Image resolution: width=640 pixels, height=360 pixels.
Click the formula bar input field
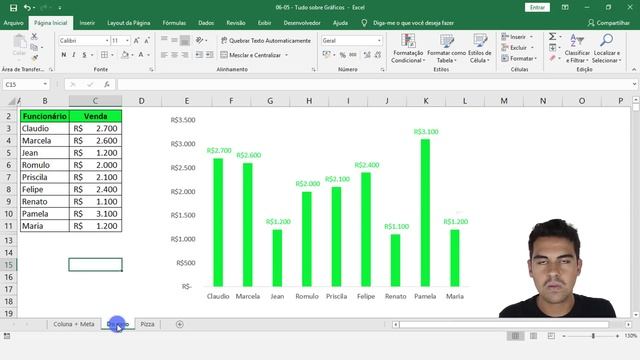click(373, 84)
